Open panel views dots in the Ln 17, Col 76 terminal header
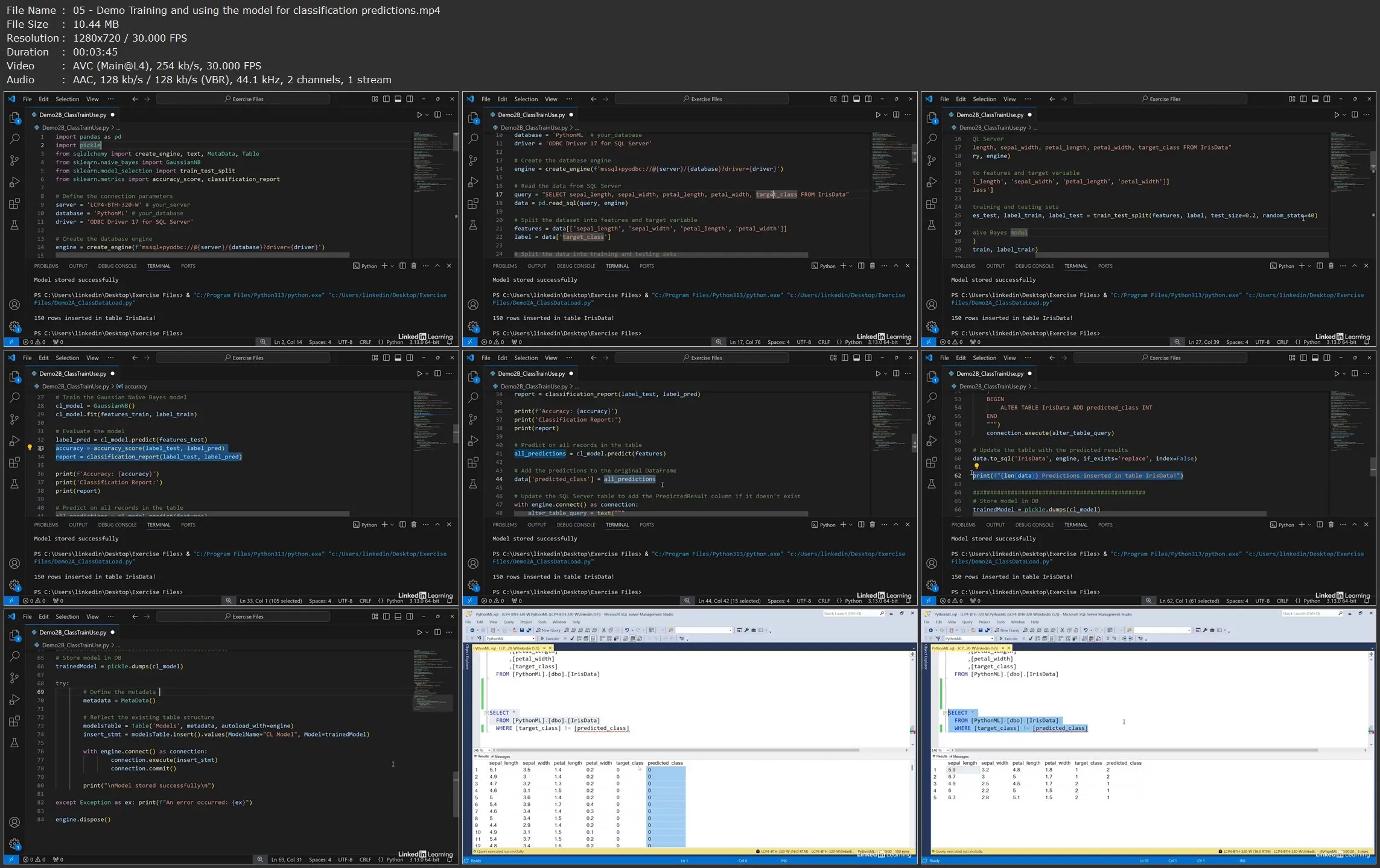The height and width of the screenshot is (868, 1380). (884, 266)
